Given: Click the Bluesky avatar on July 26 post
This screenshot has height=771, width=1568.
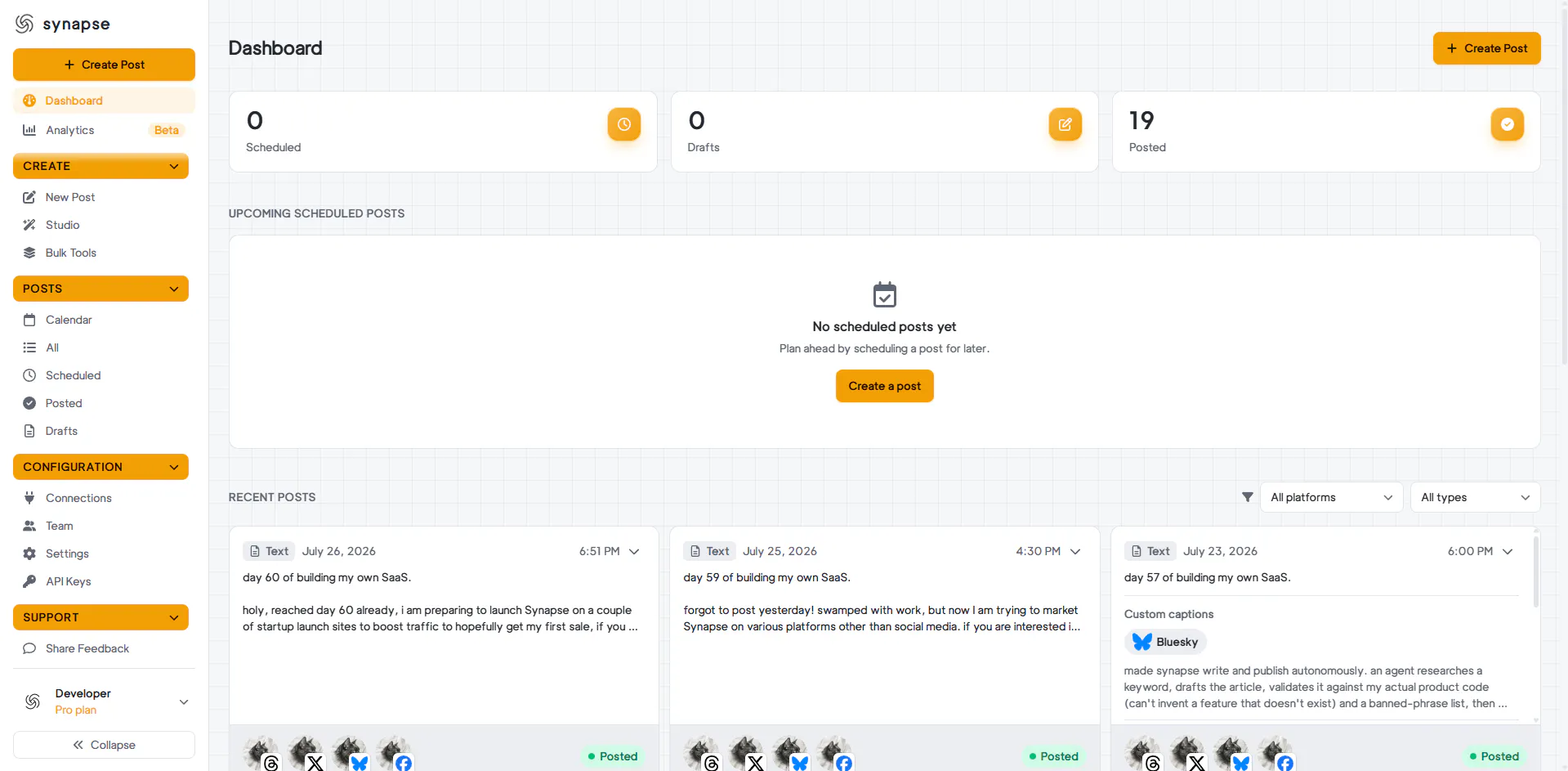Looking at the screenshot, I should tap(350, 753).
